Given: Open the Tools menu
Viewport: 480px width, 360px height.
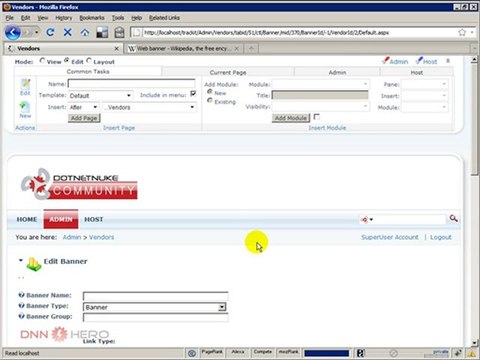Looking at the screenshot, I should point(118,18).
